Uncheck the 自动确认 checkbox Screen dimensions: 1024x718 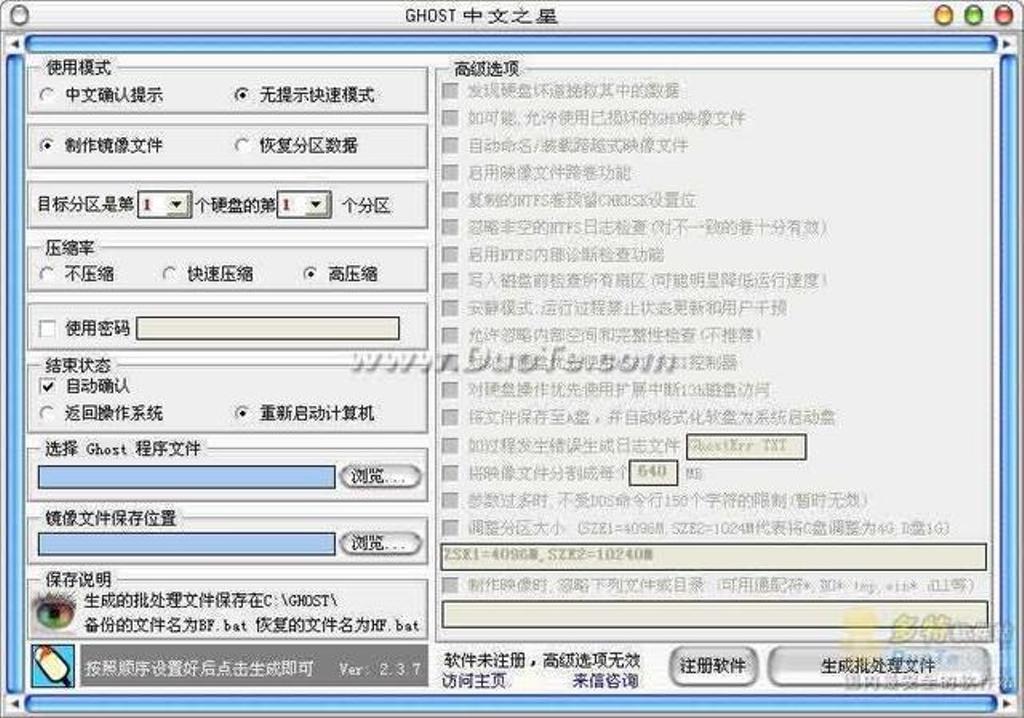click(47, 386)
